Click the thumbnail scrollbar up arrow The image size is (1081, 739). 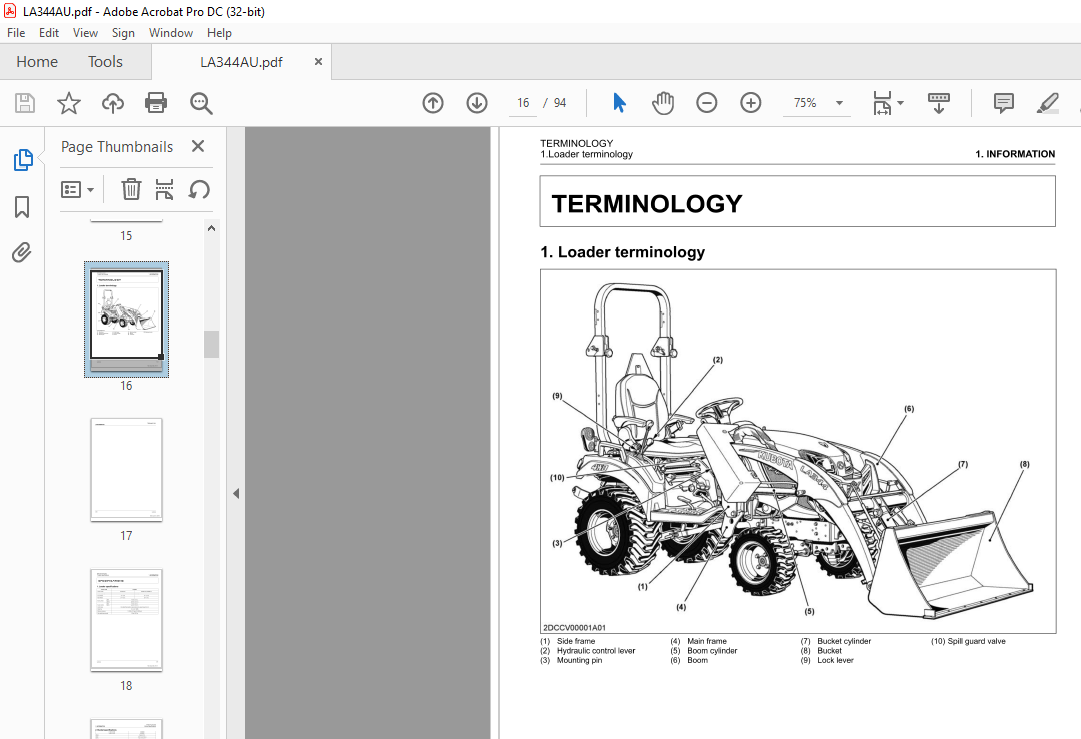[x=212, y=228]
